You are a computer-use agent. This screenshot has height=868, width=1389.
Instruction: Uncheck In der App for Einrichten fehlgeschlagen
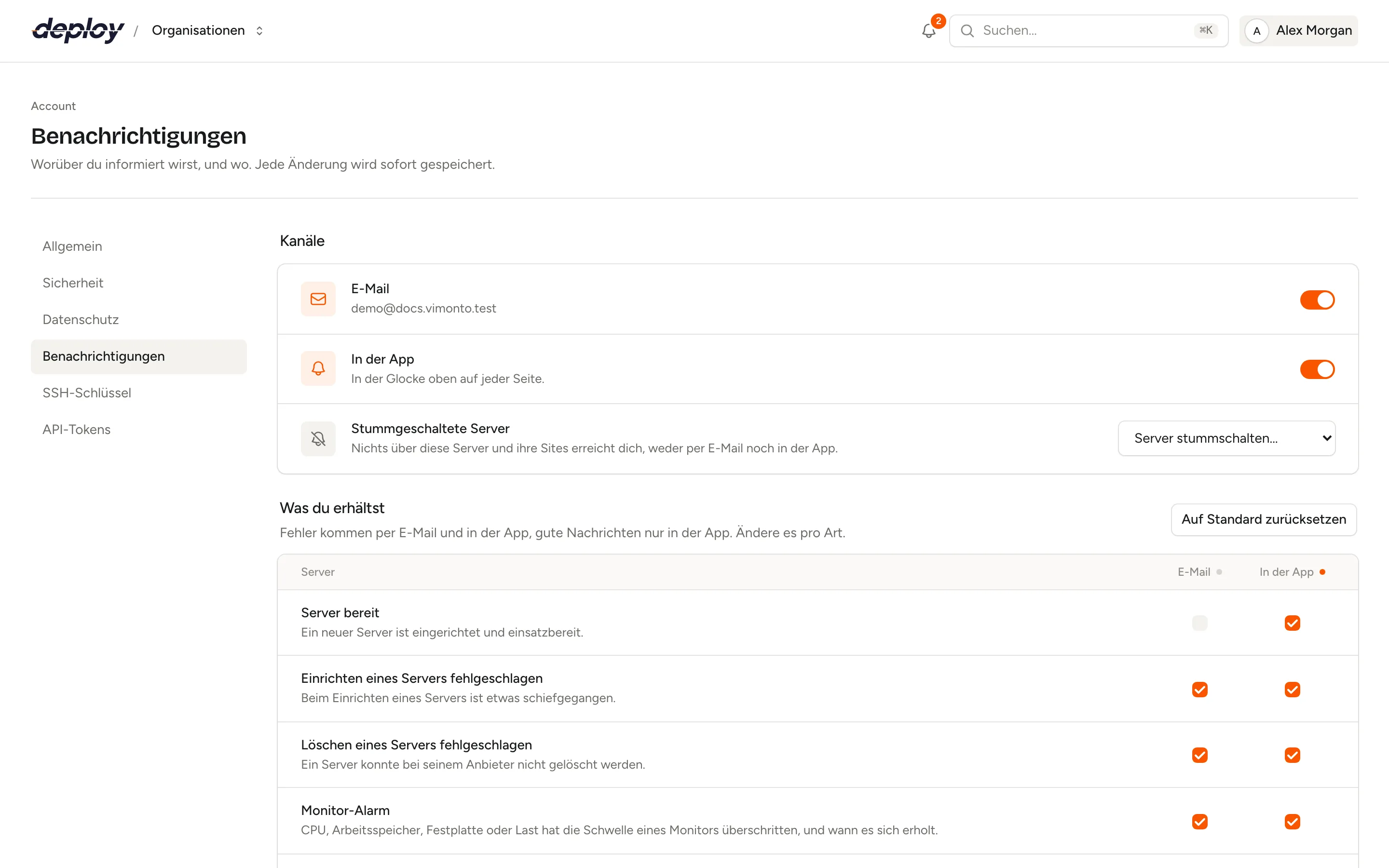(x=1292, y=690)
